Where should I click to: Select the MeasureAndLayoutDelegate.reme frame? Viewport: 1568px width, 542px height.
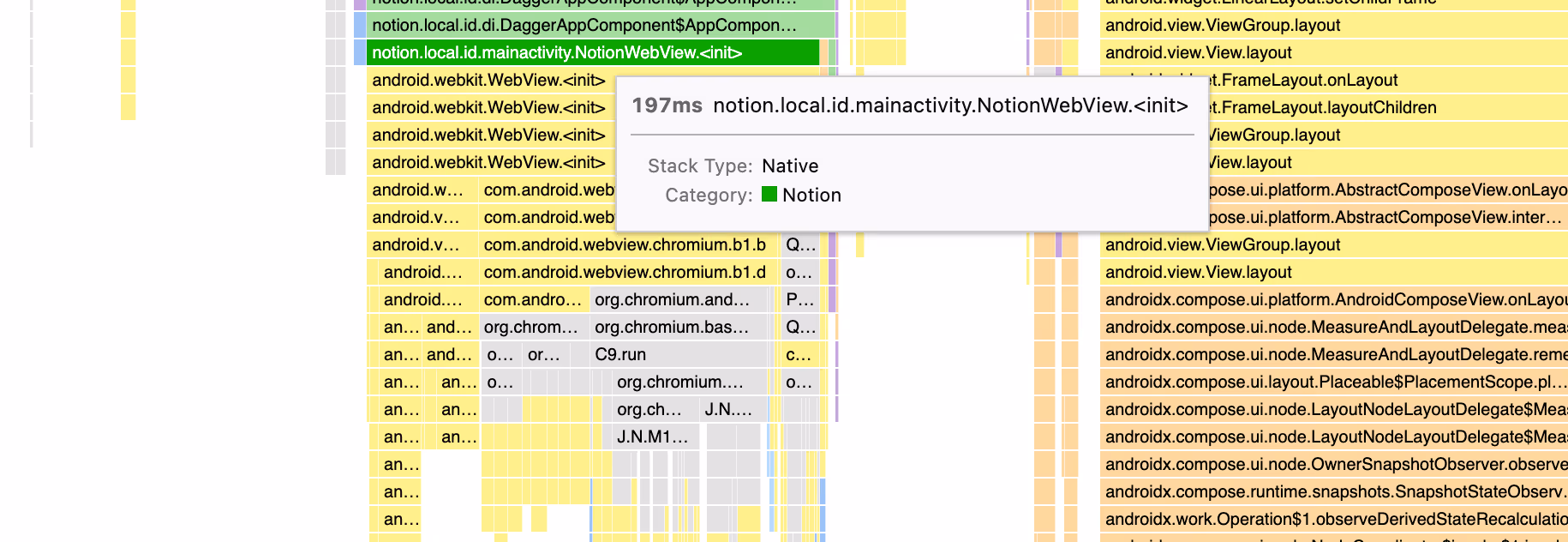pyautogui.click(x=1332, y=354)
